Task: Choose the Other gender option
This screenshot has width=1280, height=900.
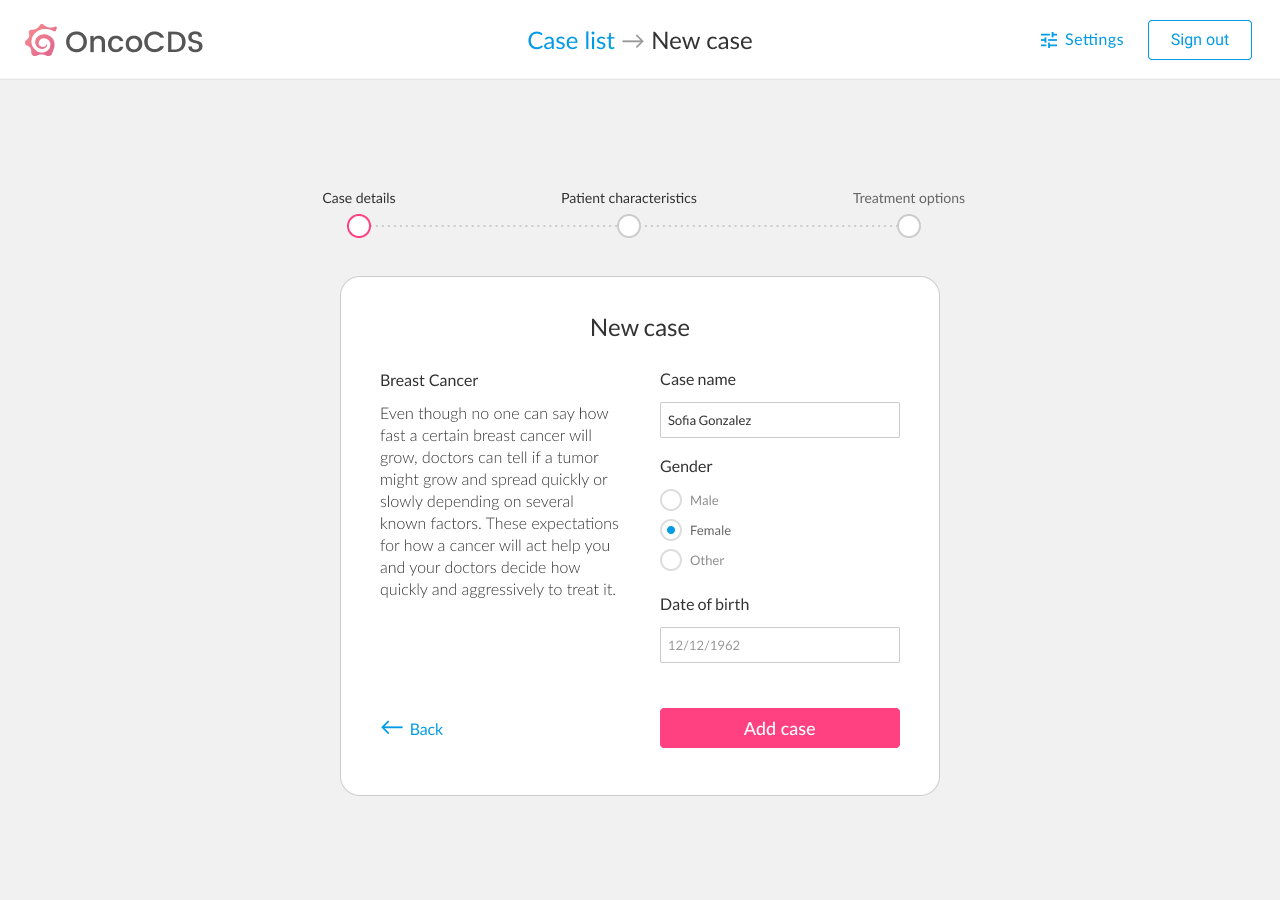Action: [x=671, y=560]
